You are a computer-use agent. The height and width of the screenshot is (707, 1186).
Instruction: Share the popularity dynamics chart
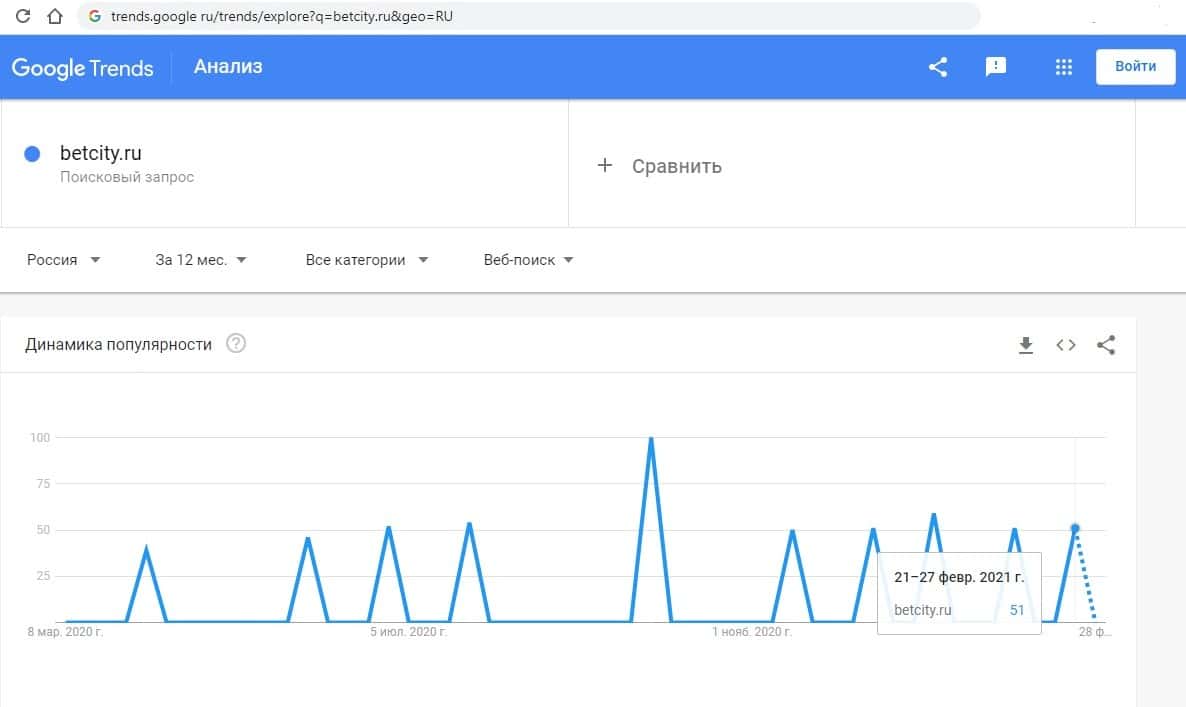[1106, 345]
